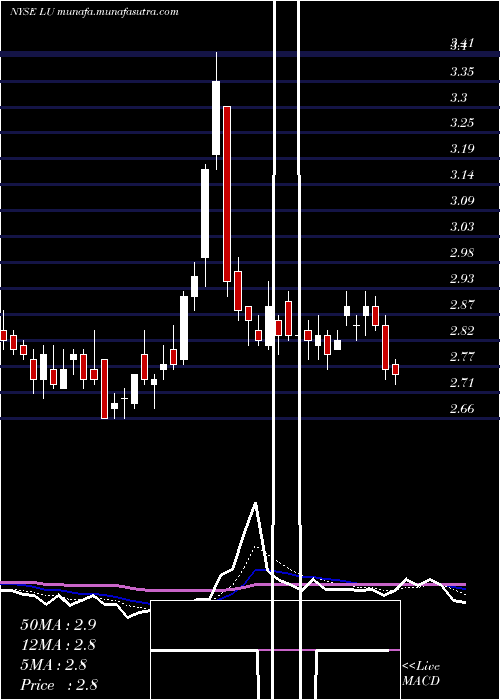Click the <<Live MACD label

pos(421,674)
